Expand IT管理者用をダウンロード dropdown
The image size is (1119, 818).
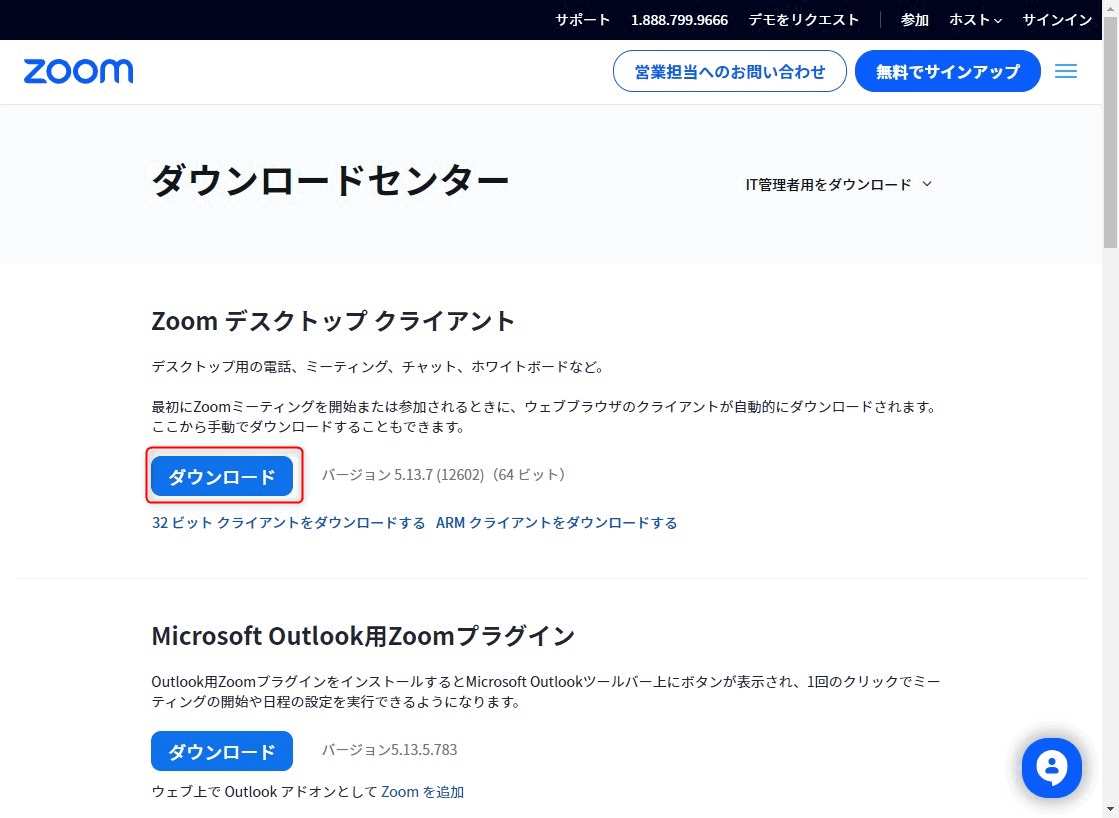pos(839,185)
